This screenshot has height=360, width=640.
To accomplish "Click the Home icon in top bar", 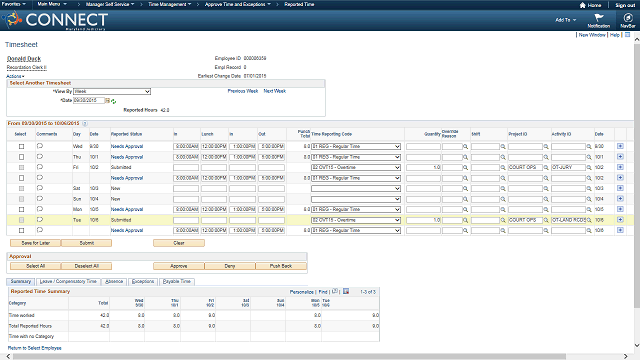I will (582, 5).
